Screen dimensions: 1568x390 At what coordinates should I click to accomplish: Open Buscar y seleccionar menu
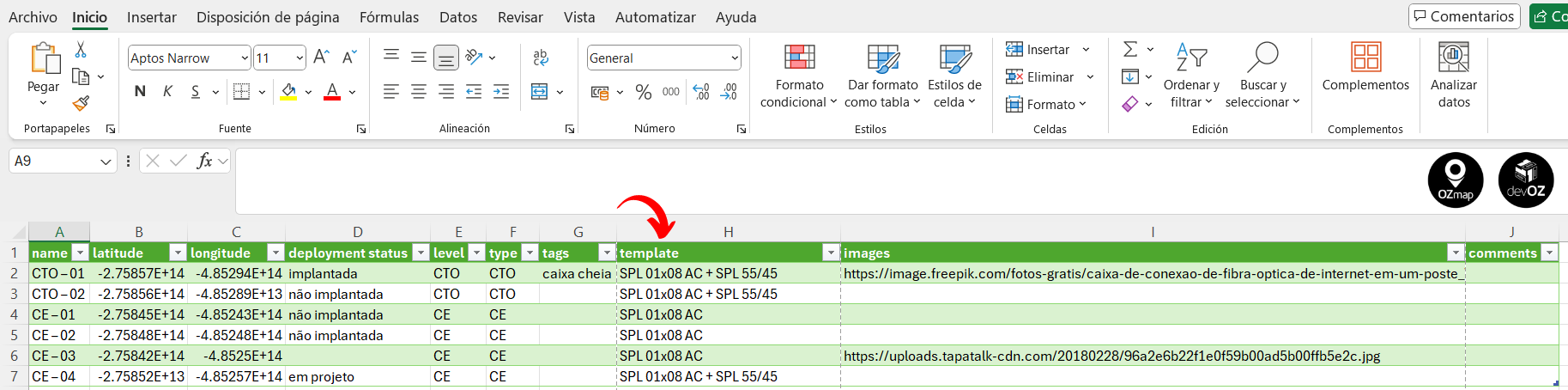click(1262, 76)
